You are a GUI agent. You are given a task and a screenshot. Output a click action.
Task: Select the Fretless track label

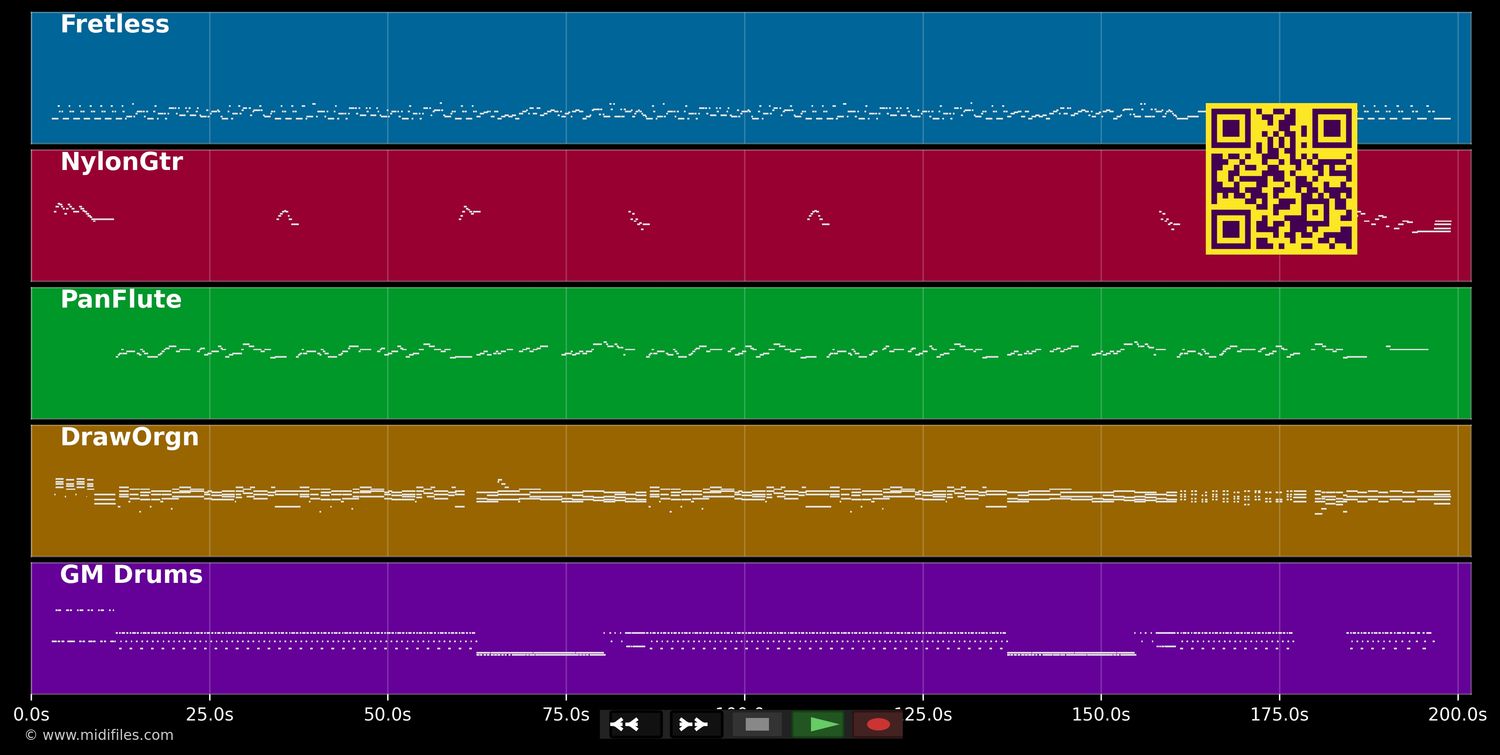tap(115, 25)
